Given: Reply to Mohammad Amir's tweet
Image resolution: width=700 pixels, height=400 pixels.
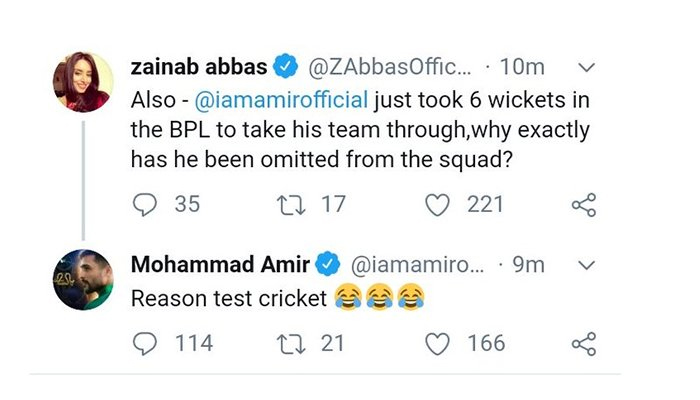Looking at the screenshot, I should (145, 343).
